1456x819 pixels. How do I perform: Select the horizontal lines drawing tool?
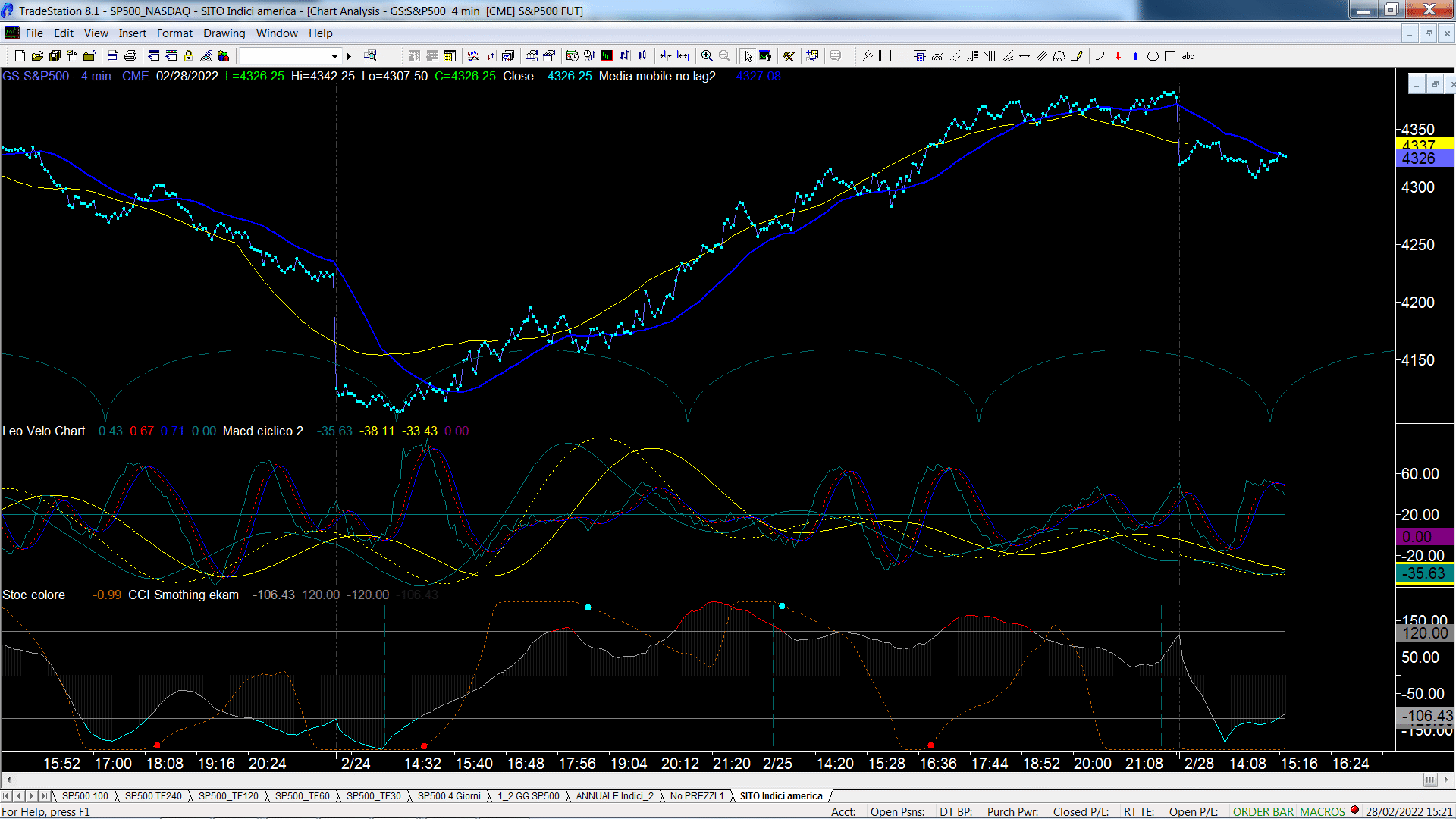click(902, 56)
